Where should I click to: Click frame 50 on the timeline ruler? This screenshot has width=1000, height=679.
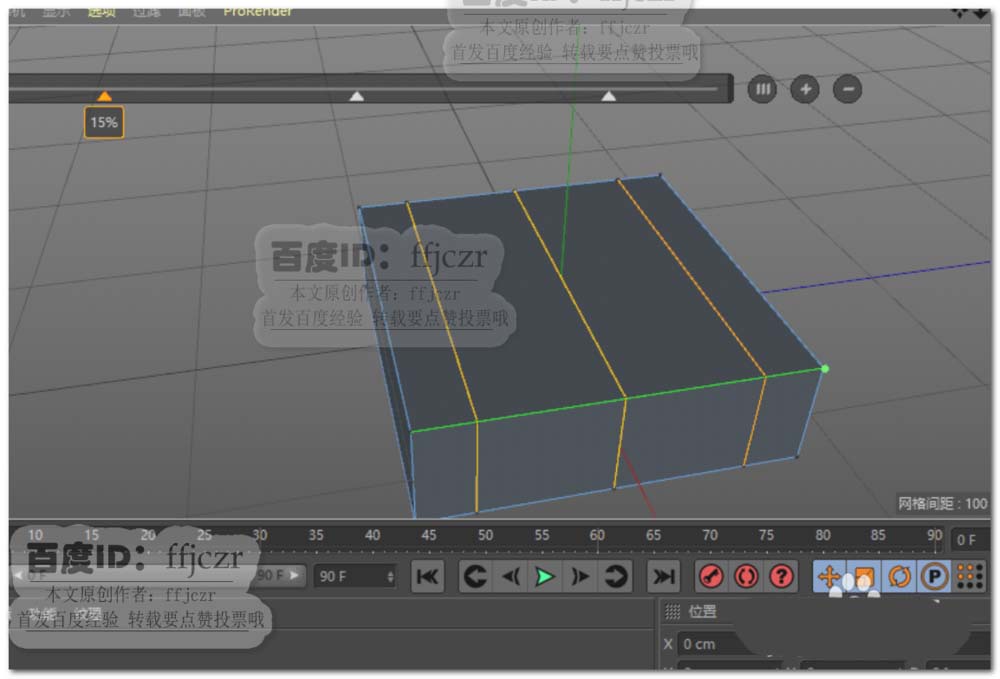(x=485, y=536)
